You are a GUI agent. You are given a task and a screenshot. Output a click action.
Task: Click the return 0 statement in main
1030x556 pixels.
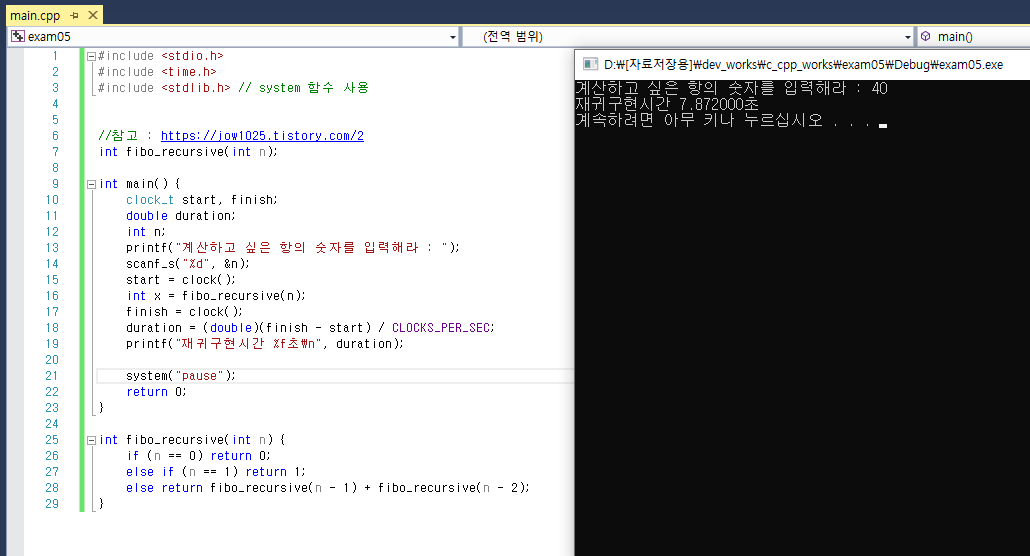[156, 392]
